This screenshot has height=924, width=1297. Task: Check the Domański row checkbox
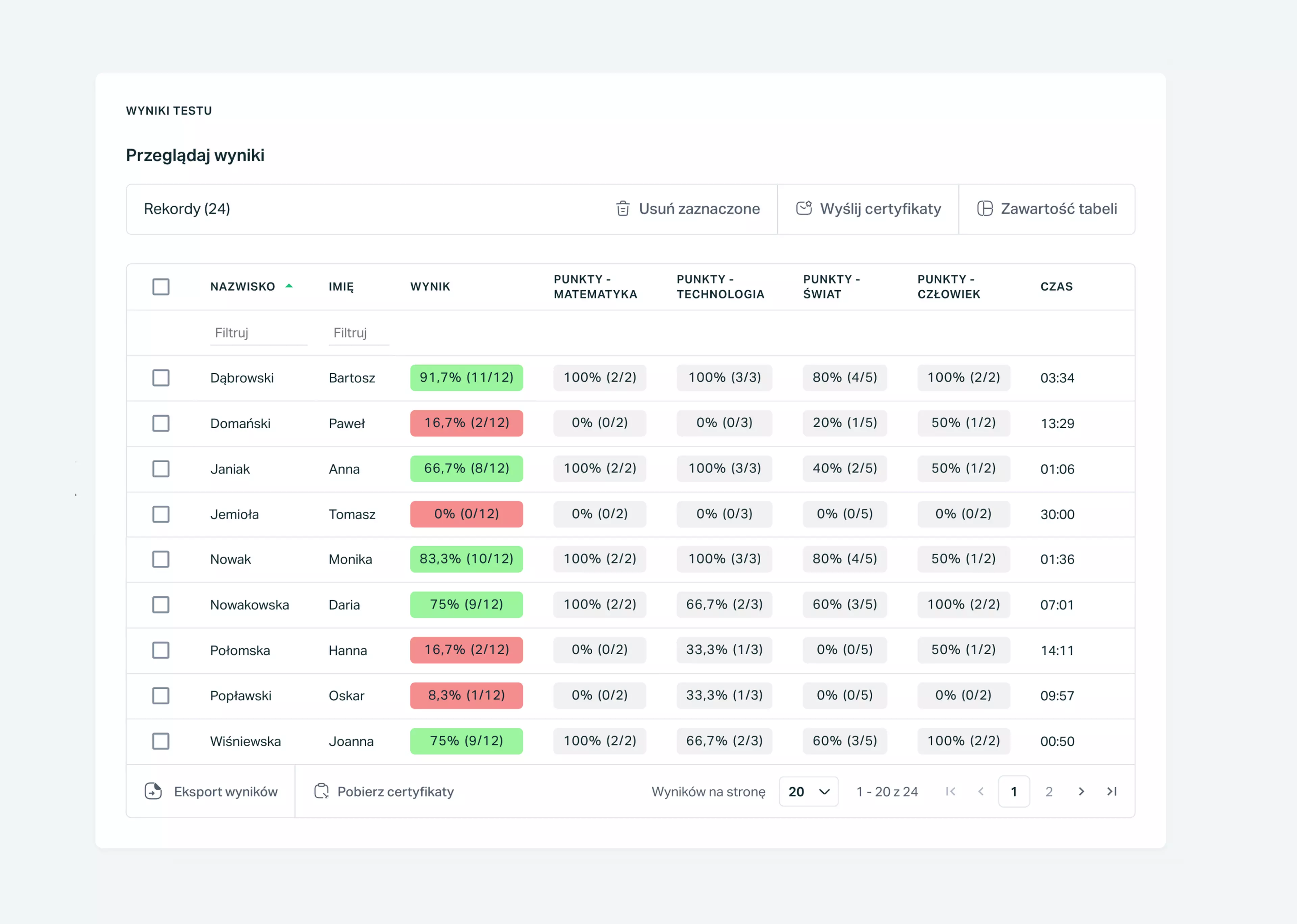pyautogui.click(x=161, y=423)
